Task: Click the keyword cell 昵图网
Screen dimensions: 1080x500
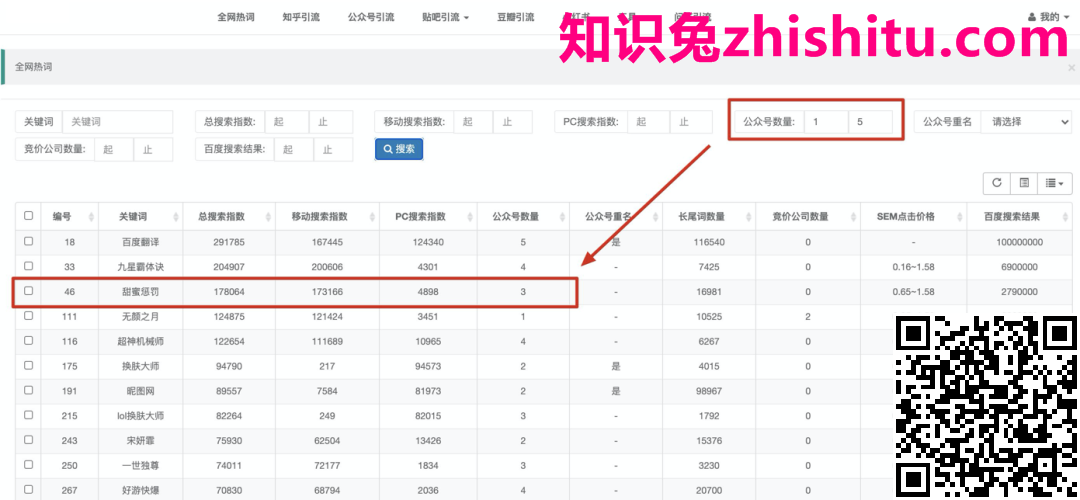Action: click(141, 391)
